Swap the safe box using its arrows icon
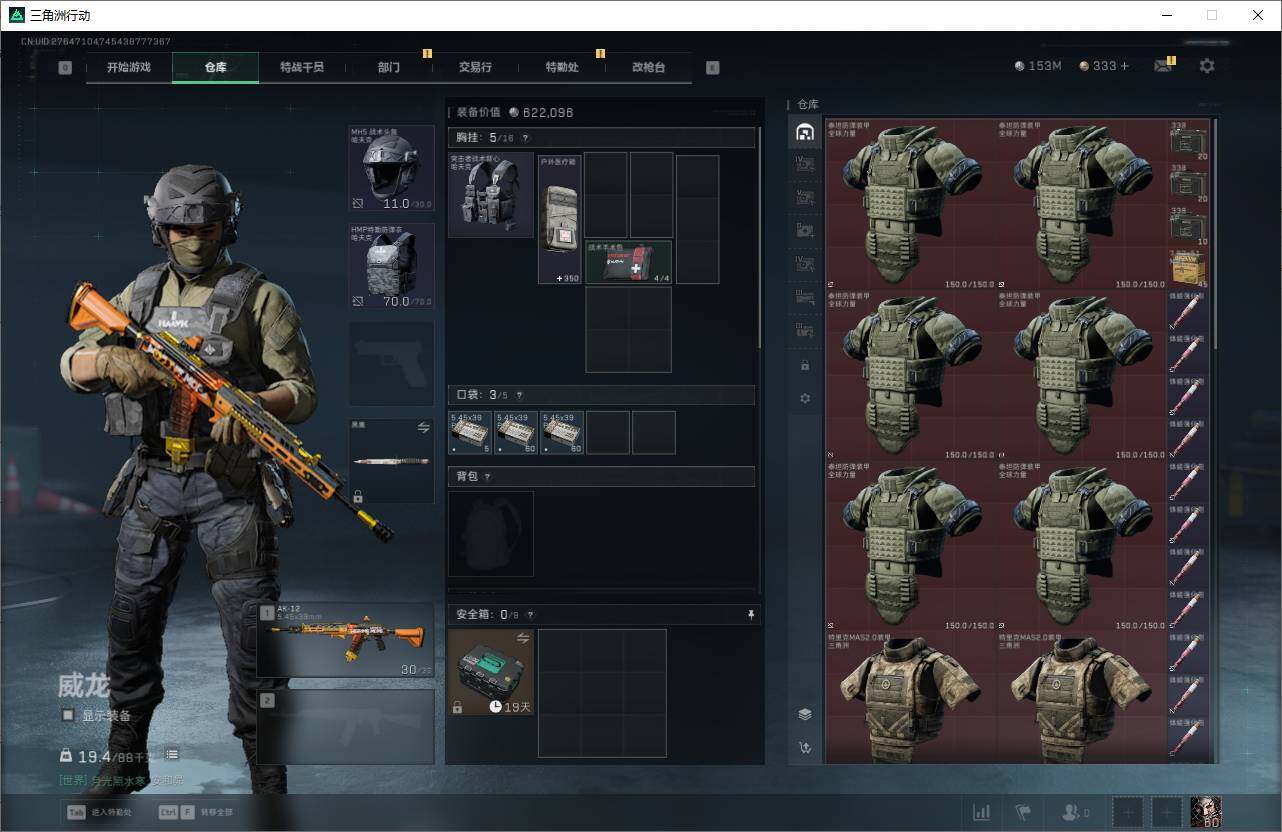 tap(522, 638)
